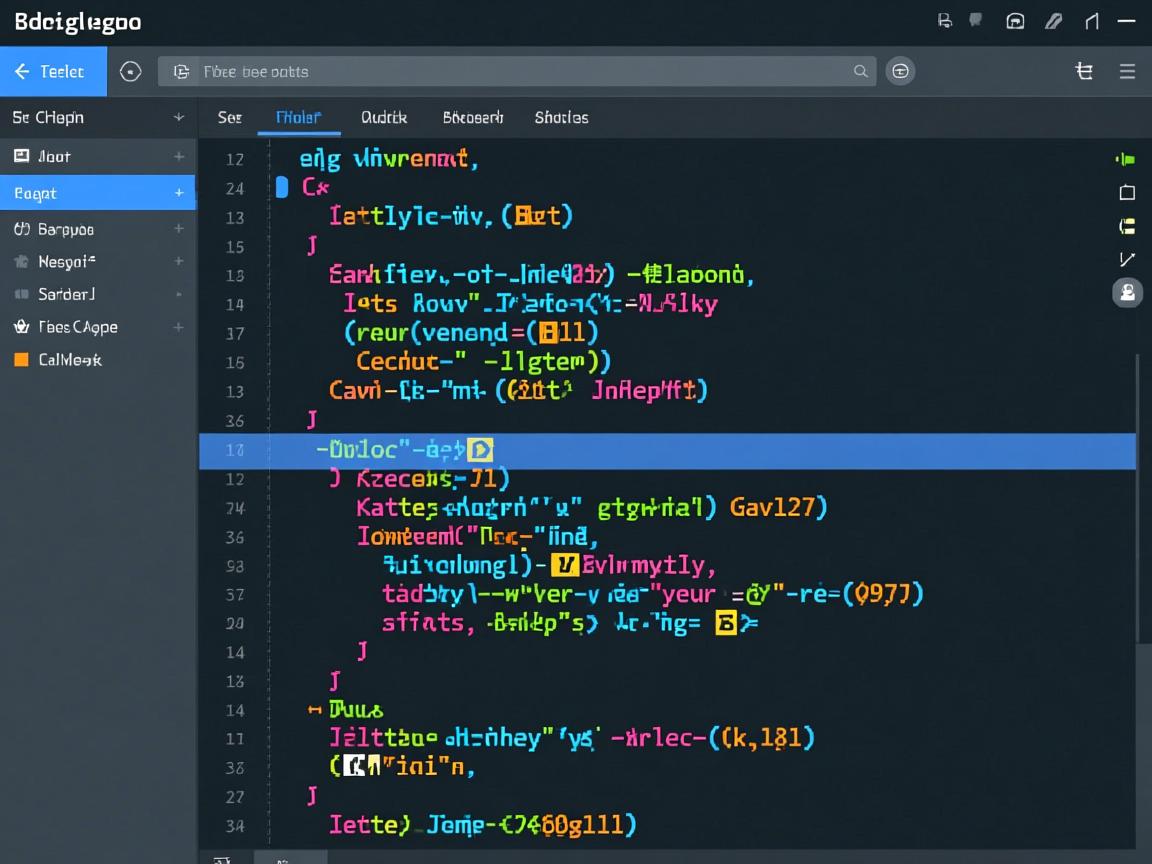Viewport: 1152px width, 864px height.
Task: Click the orange swatch next to CalMeek
Action: click(21, 360)
